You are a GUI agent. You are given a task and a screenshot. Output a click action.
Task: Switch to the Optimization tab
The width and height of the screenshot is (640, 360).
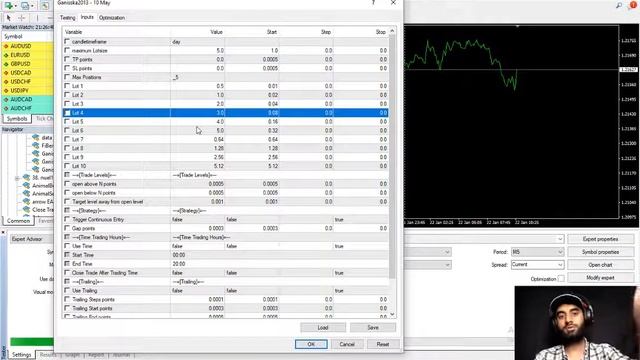tap(112, 18)
